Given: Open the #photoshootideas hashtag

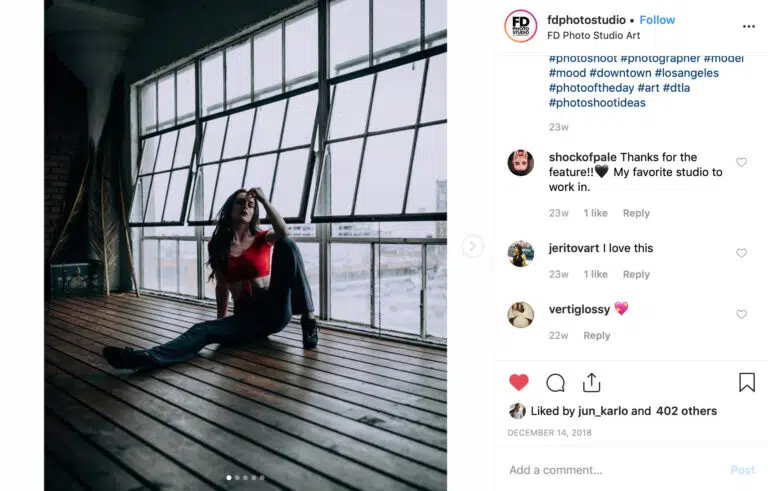Looking at the screenshot, I should (x=597, y=103).
